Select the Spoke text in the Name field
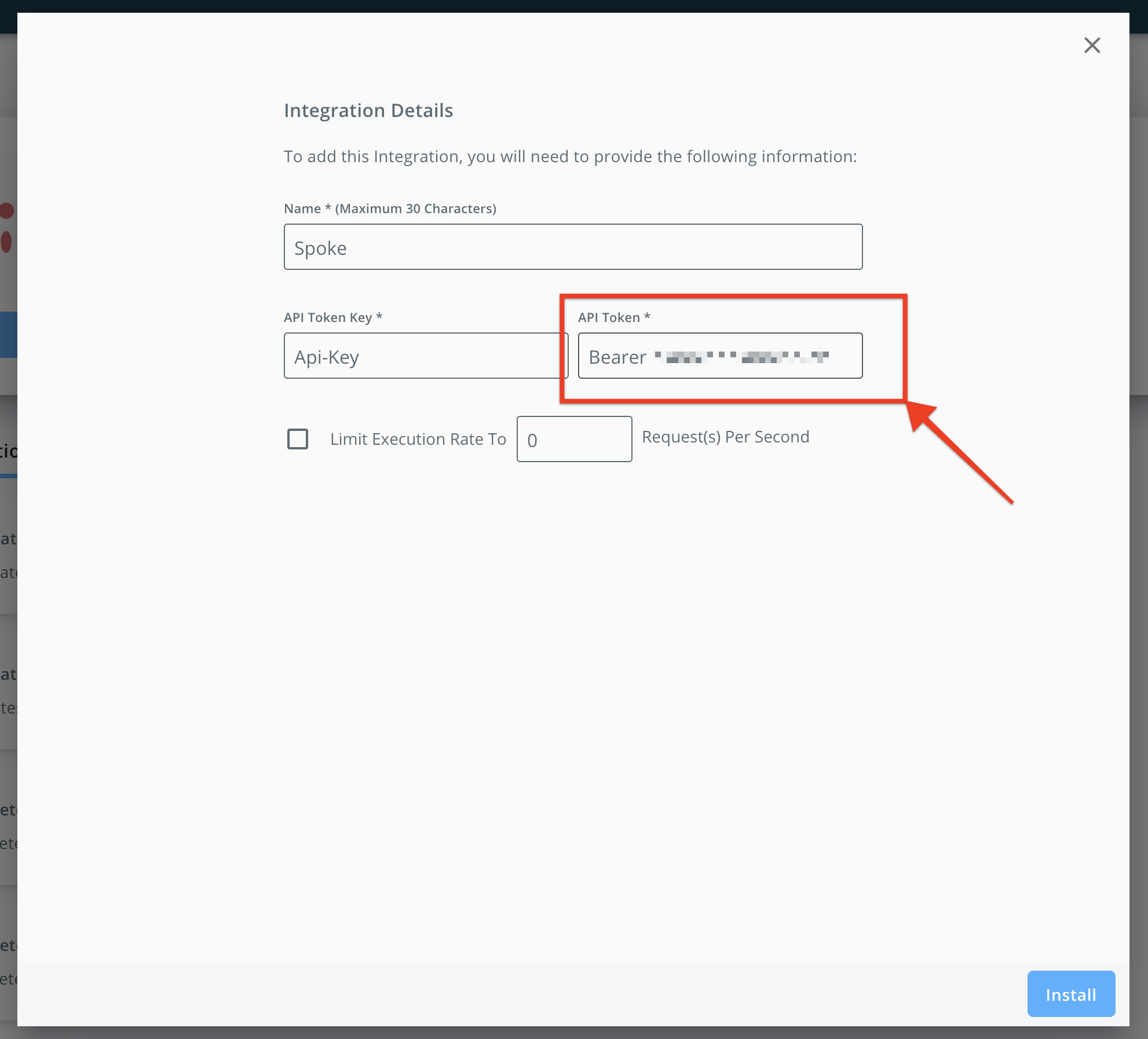This screenshot has width=1148, height=1039. 319,247
